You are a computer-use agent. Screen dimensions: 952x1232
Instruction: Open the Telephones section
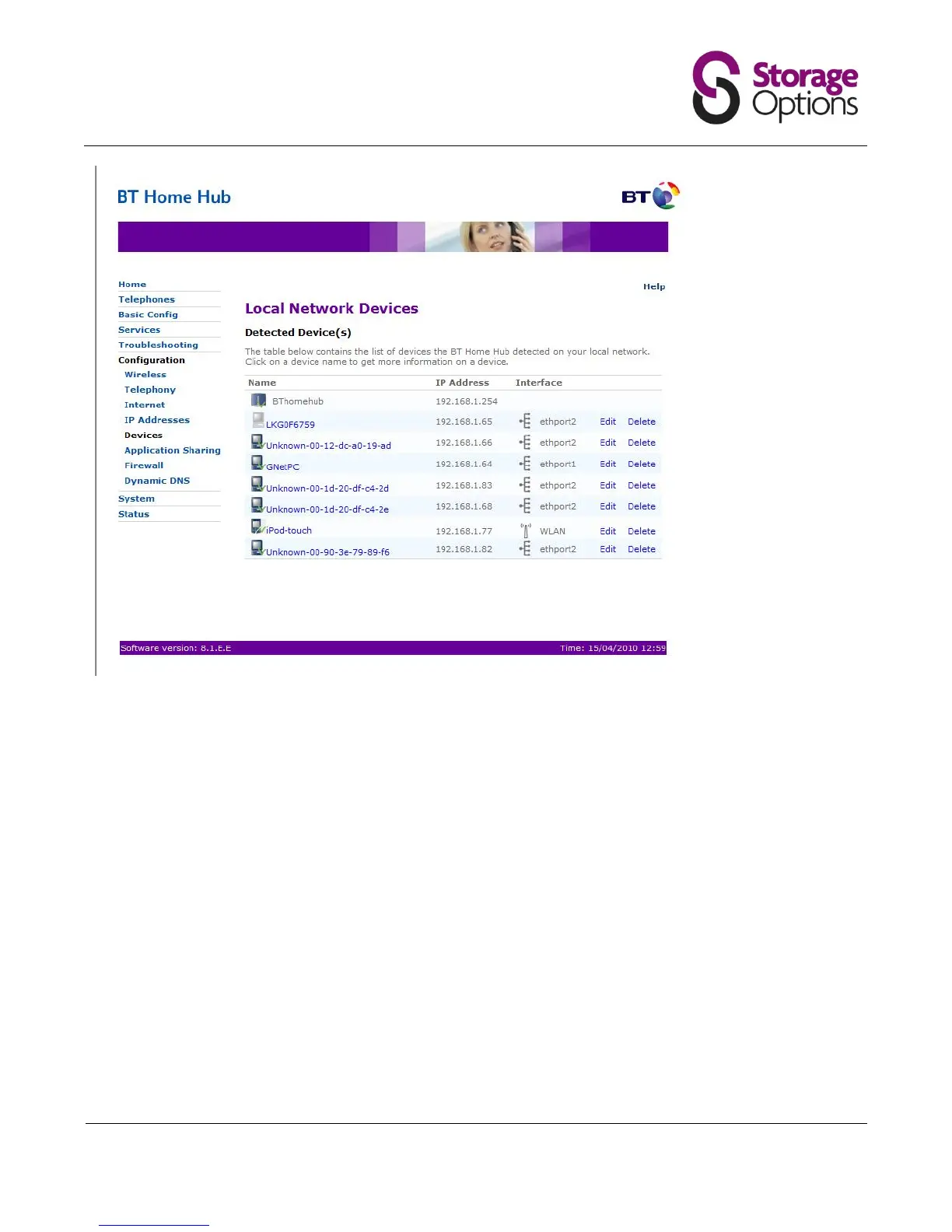click(x=146, y=299)
